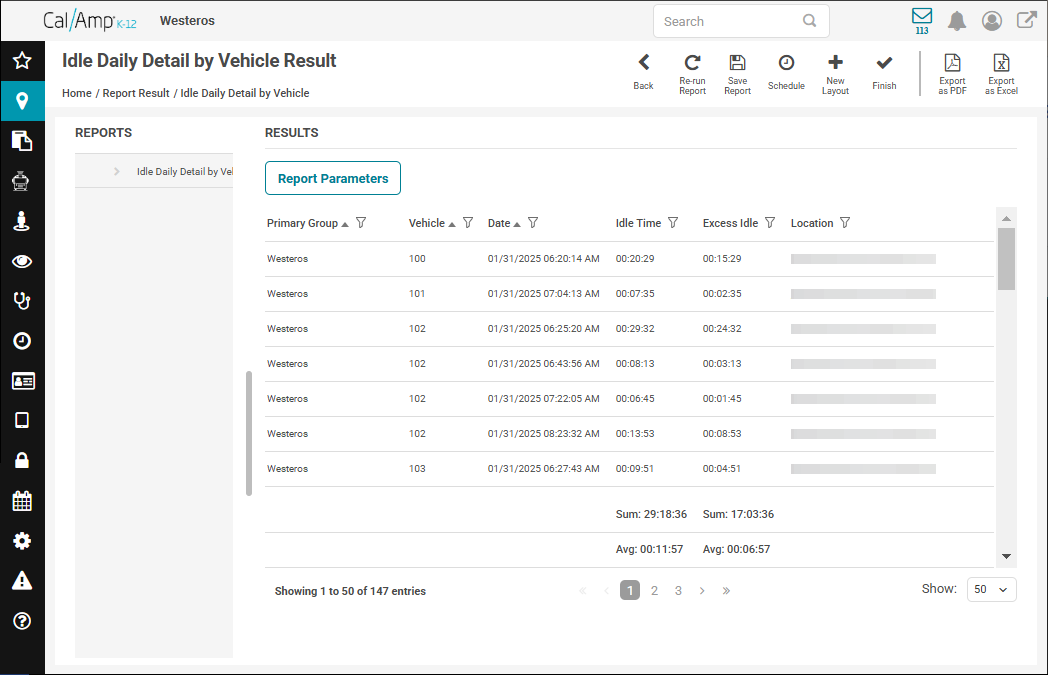Open the tablet device sidebar icon
Image resolution: width=1048 pixels, height=675 pixels.
pyautogui.click(x=22, y=420)
